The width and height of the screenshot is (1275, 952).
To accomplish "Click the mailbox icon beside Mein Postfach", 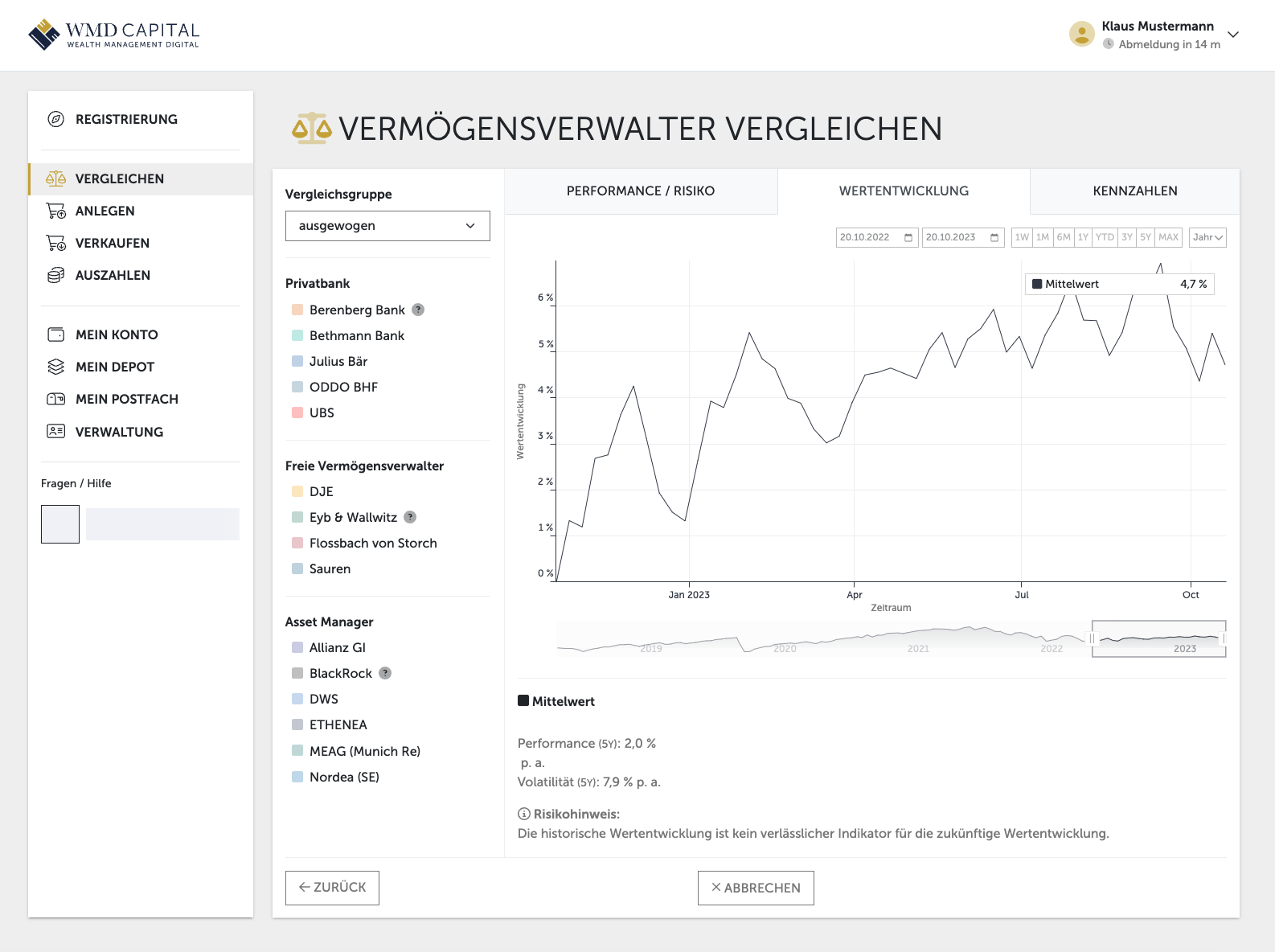I will point(55,399).
